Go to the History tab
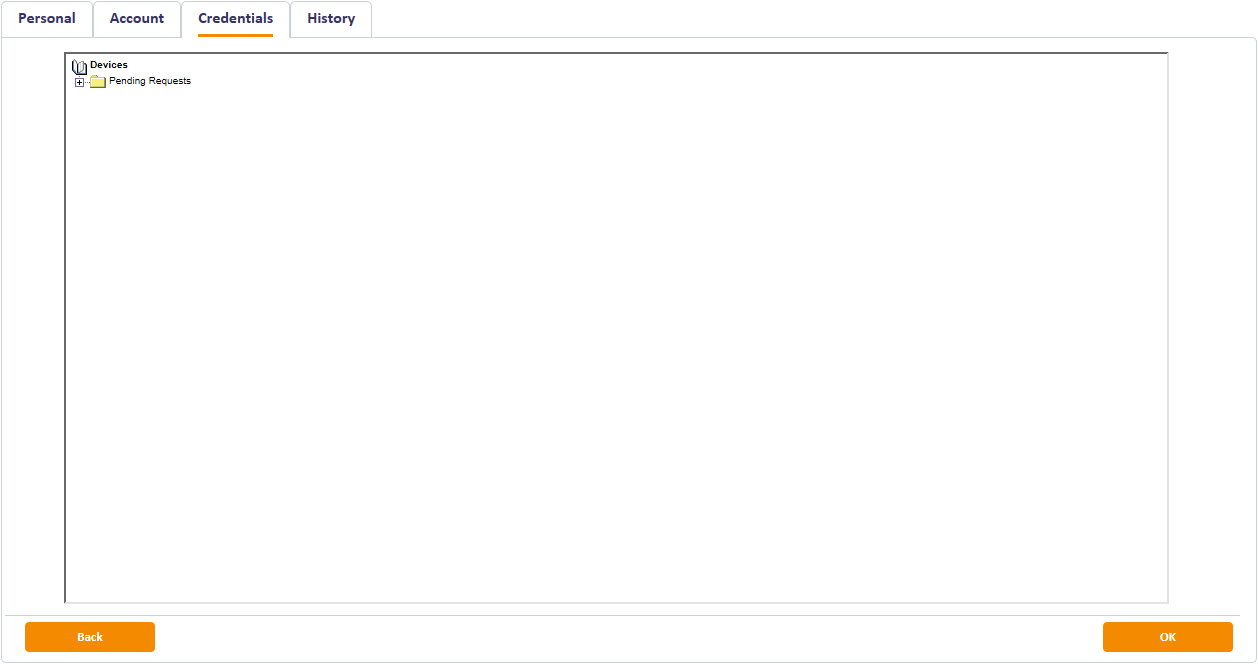The width and height of the screenshot is (1258, 664). pos(331,19)
